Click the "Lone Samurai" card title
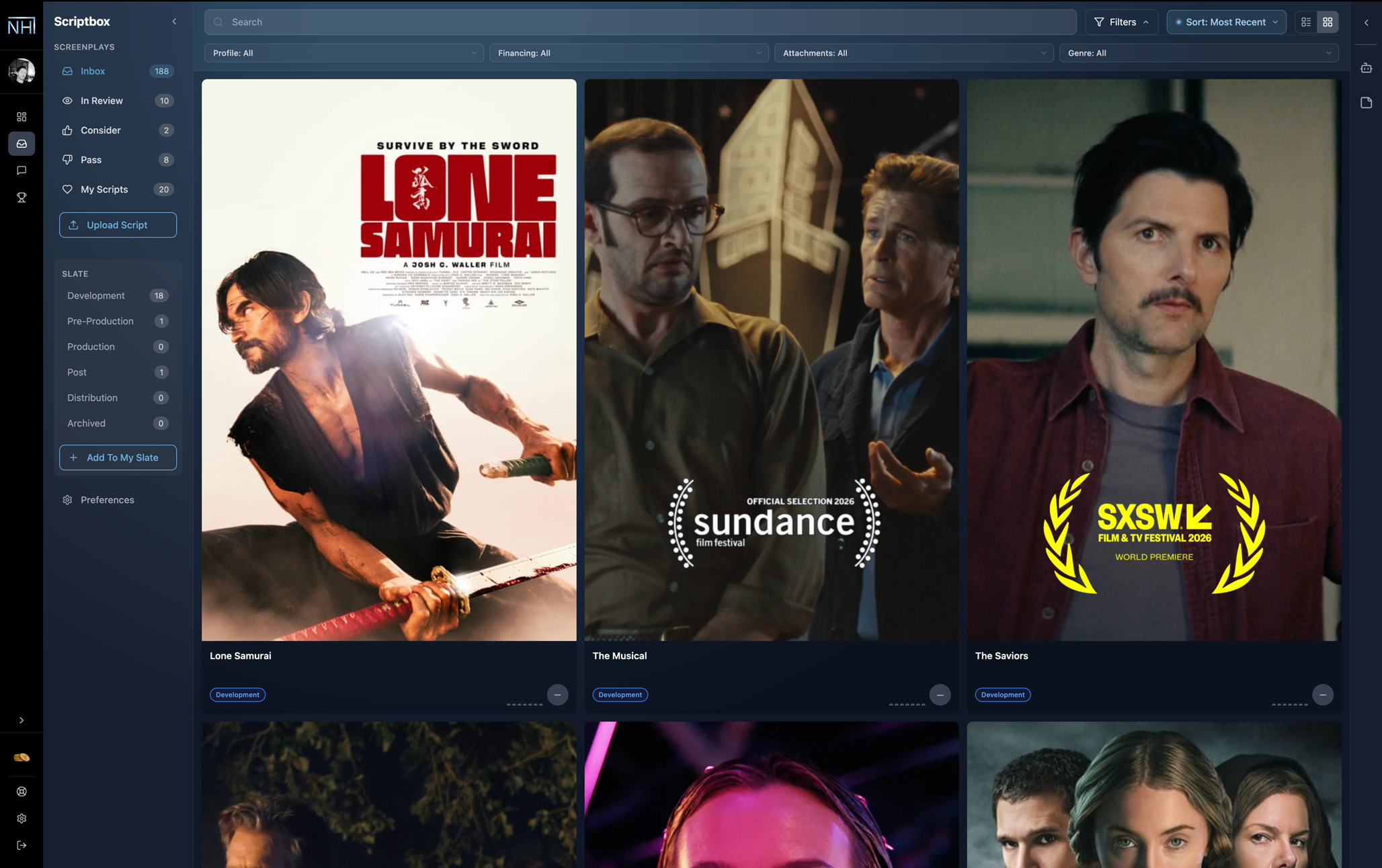This screenshot has height=868, width=1382. pyautogui.click(x=241, y=656)
